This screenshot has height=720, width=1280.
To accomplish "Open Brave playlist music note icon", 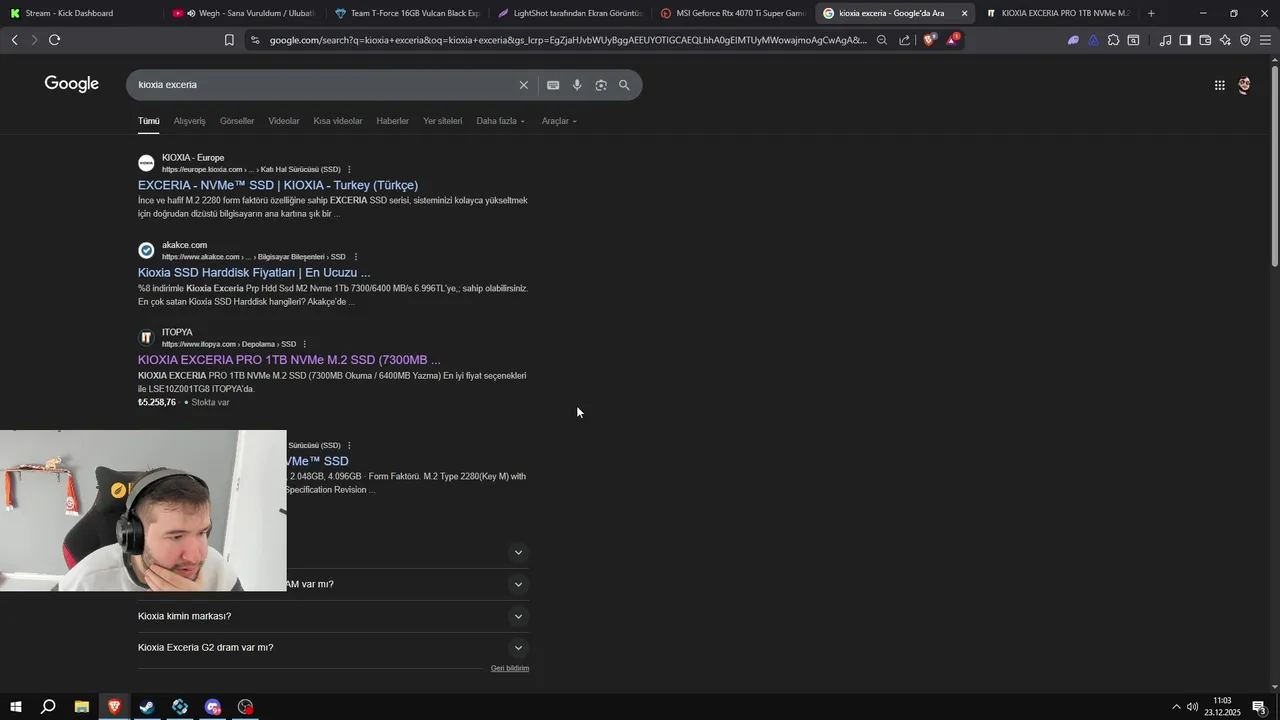I will coord(1165,40).
